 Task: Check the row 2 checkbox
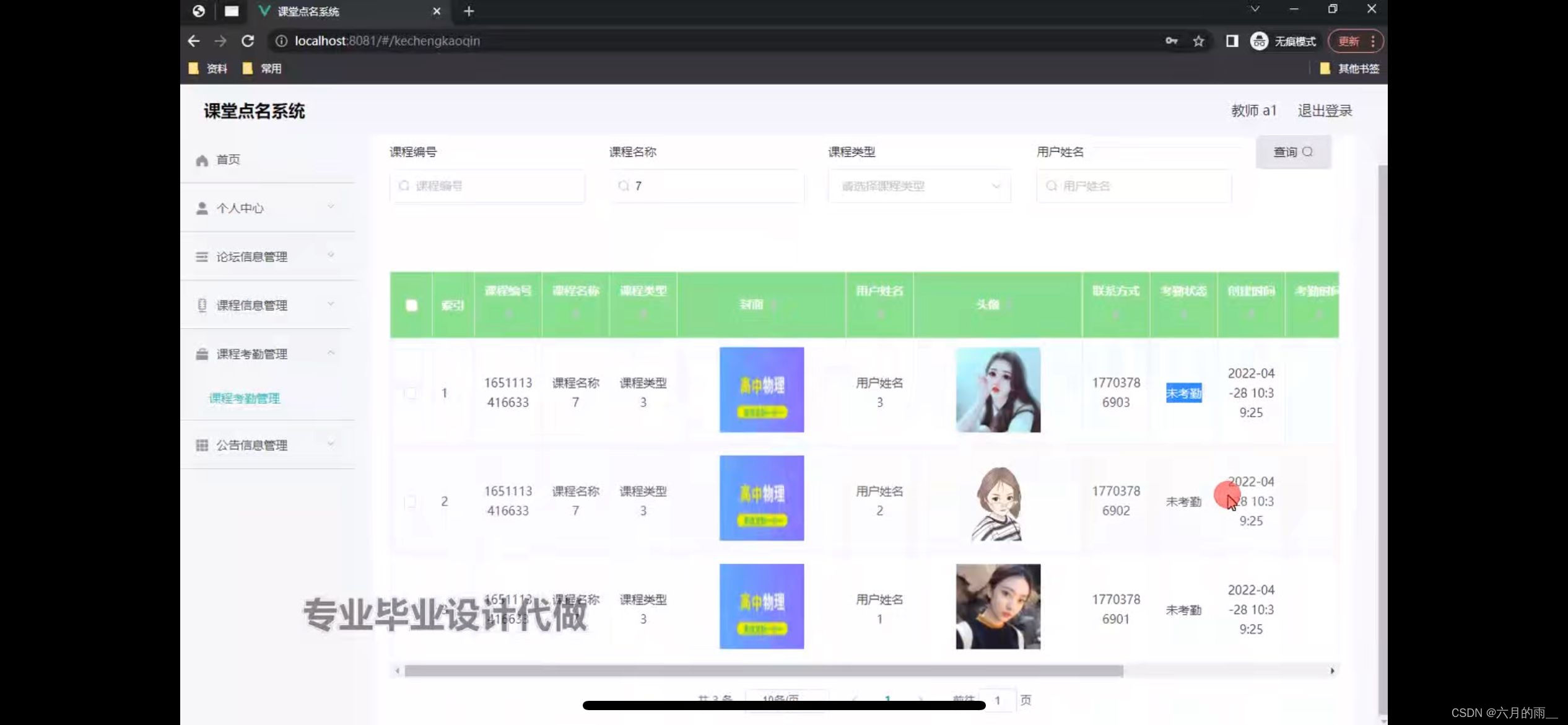[410, 501]
